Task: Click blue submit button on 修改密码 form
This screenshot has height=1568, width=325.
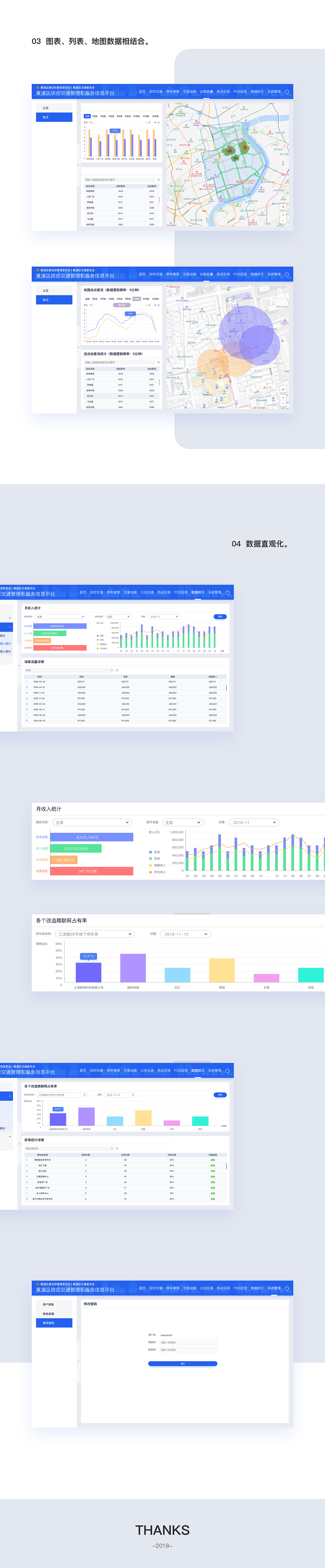Action: [x=182, y=1364]
